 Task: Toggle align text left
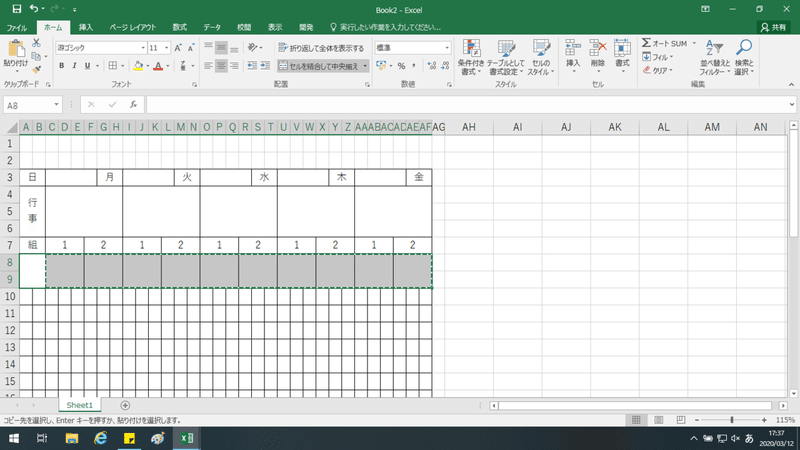[208, 65]
